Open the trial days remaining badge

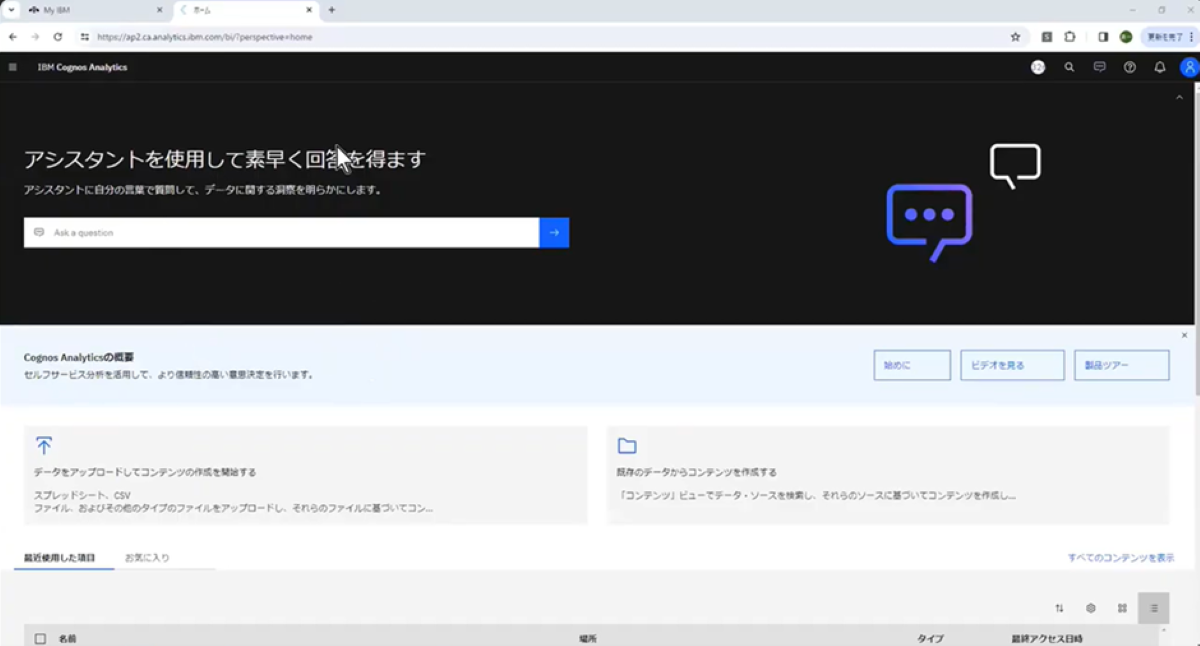coord(1038,67)
